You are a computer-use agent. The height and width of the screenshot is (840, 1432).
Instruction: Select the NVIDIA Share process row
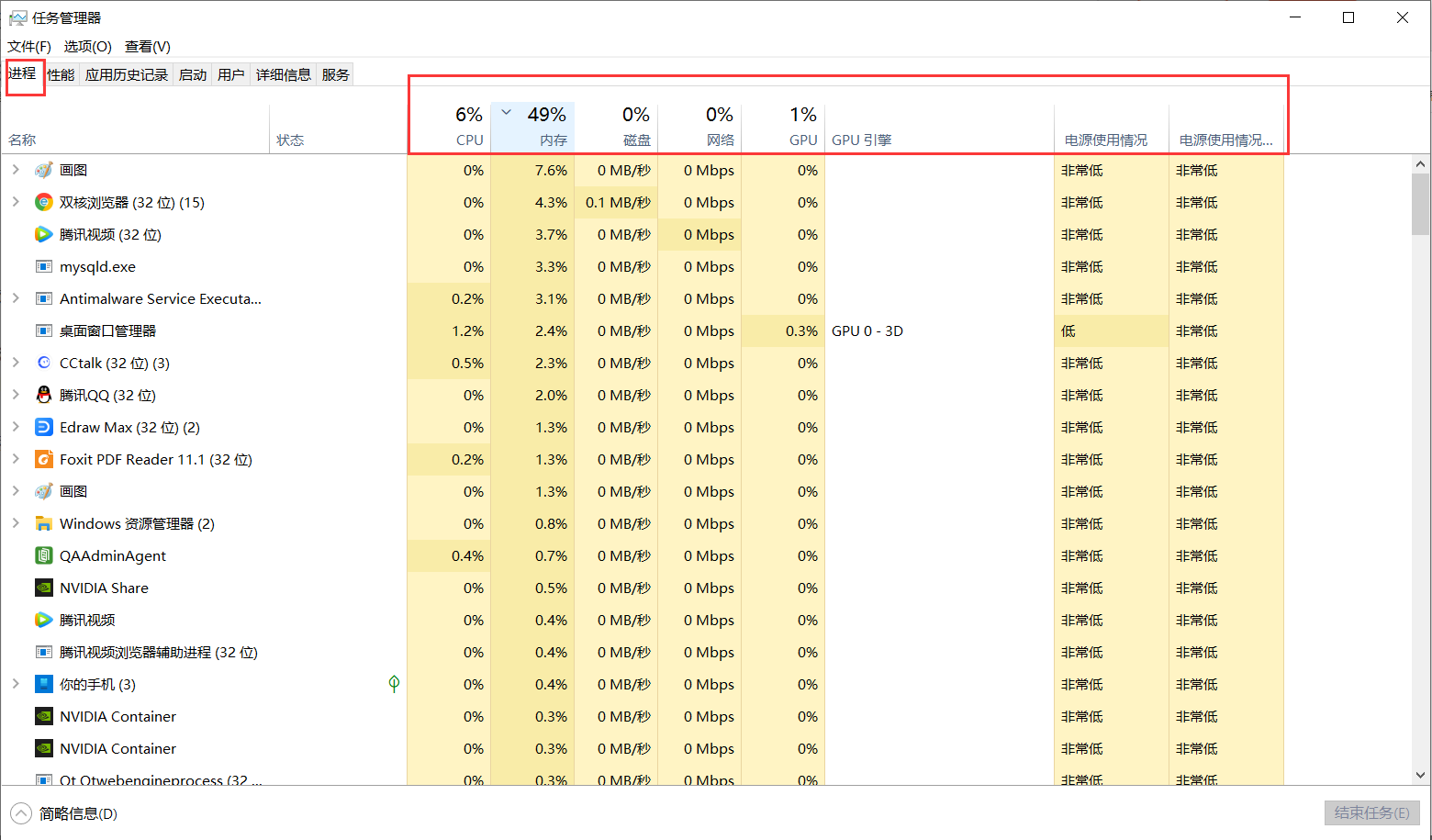pos(643,588)
